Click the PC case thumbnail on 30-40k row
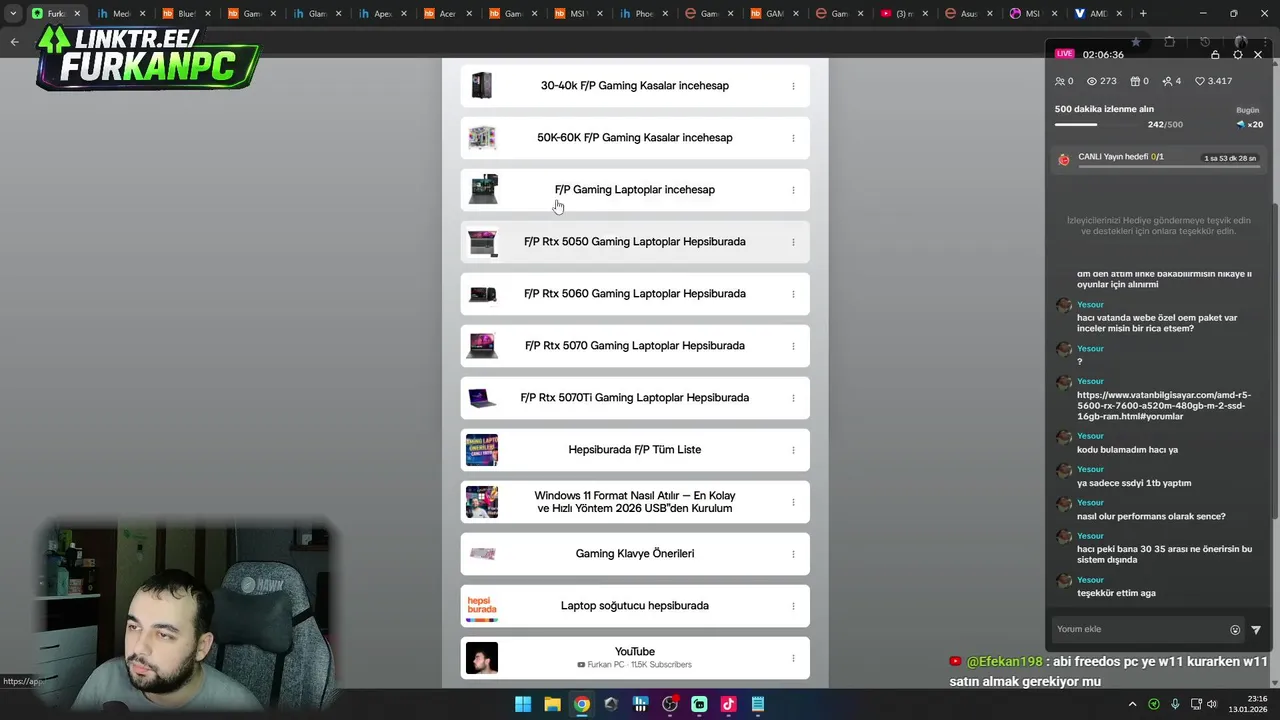Screen dimensions: 1280x720 pyautogui.click(x=482, y=86)
